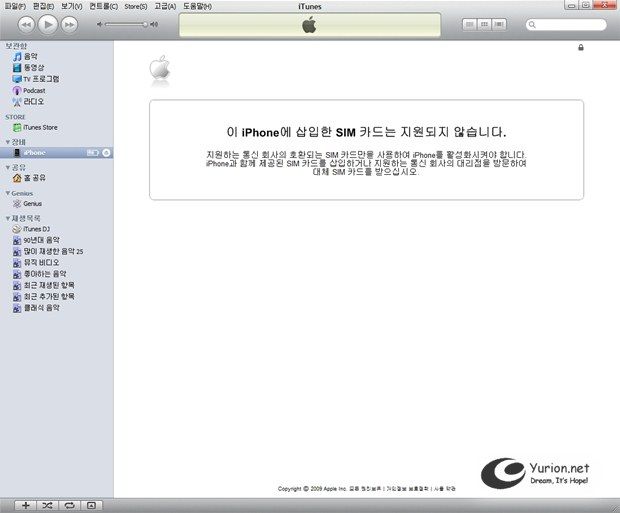Open the privacy policy footer link
This screenshot has height=513, width=620.
408,489
